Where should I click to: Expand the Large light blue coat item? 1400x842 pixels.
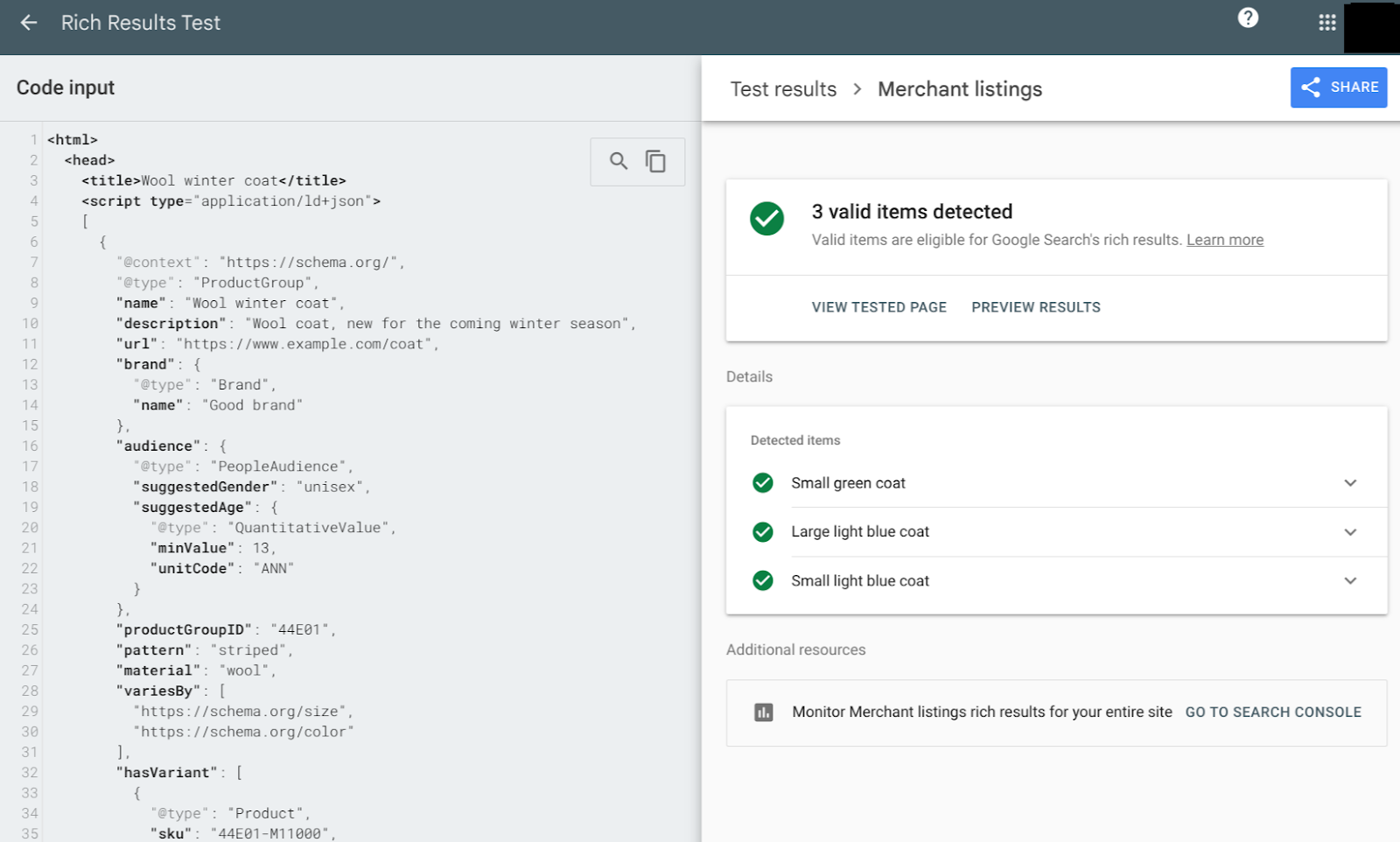click(x=1350, y=531)
